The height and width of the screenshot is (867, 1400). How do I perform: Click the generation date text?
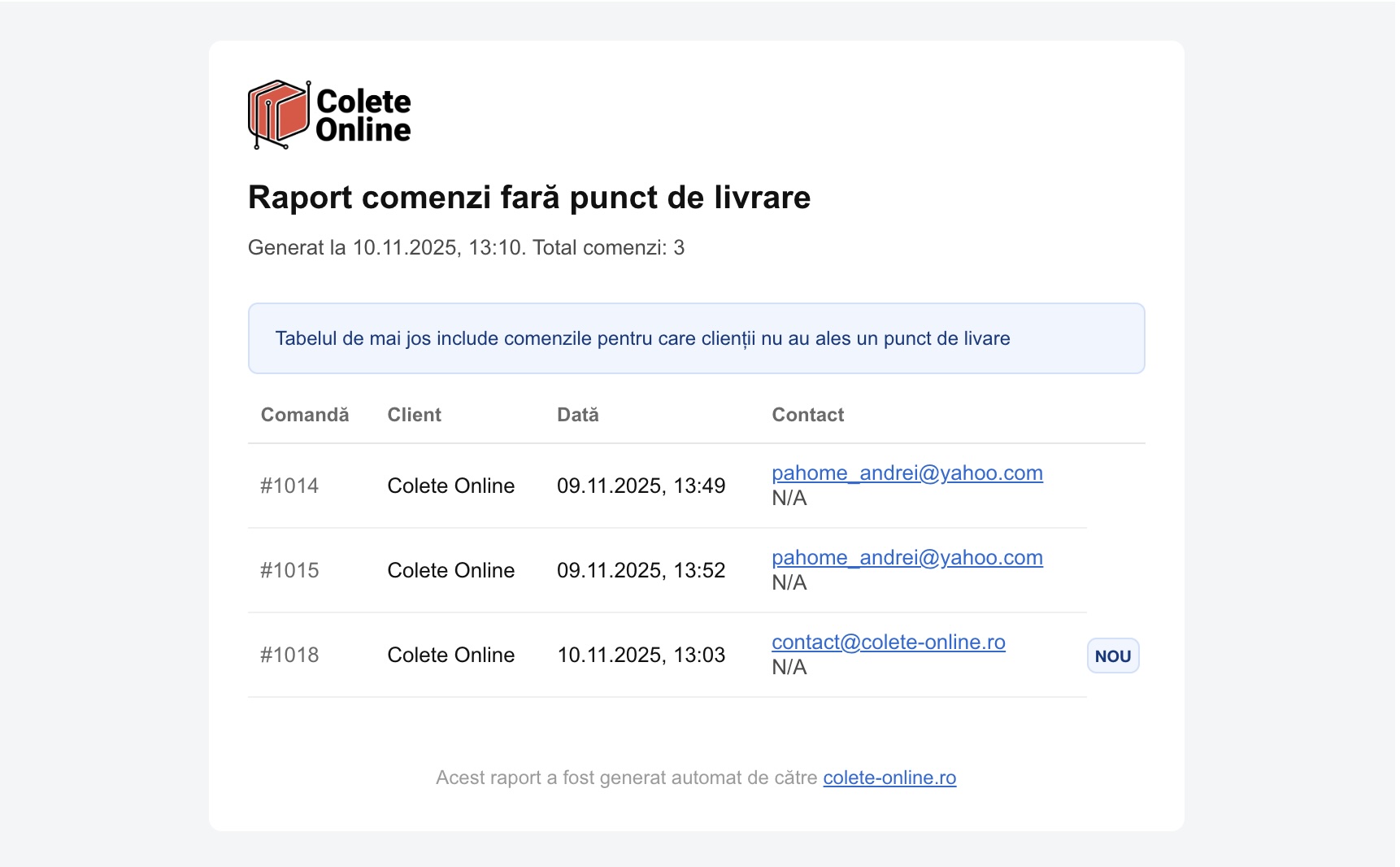(x=466, y=248)
